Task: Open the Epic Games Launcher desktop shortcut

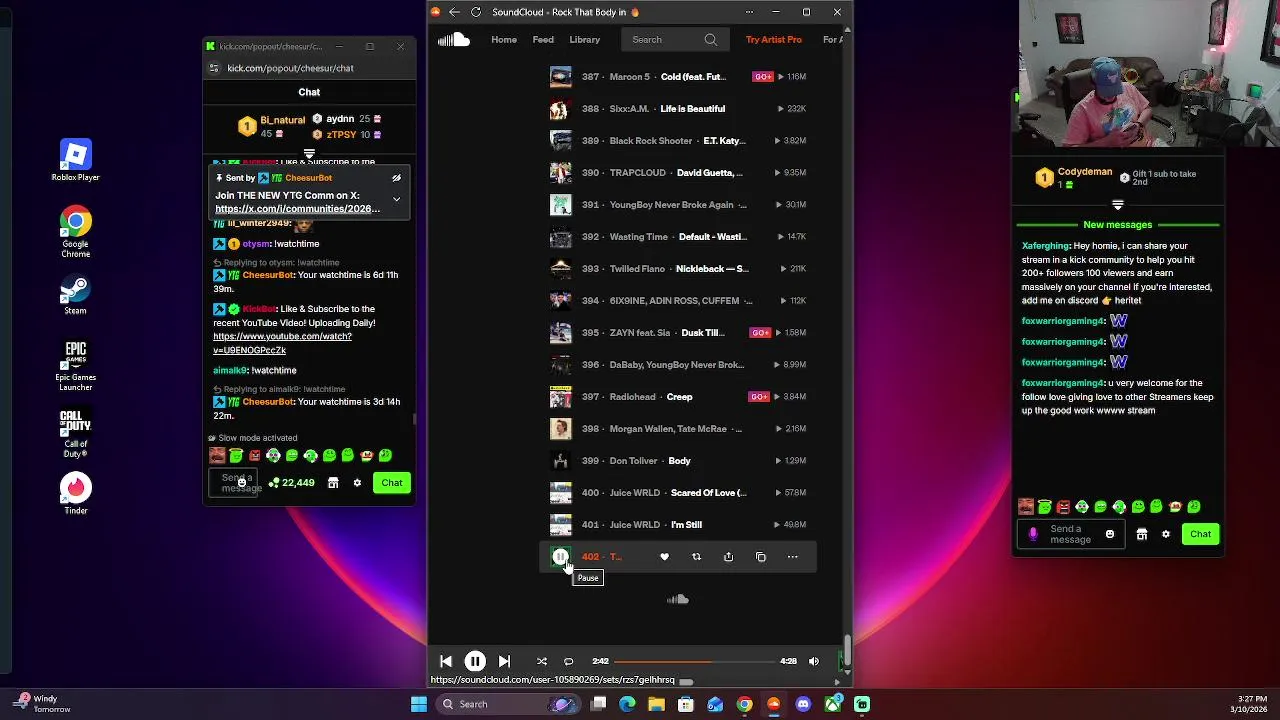Action: (x=75, y=366)
